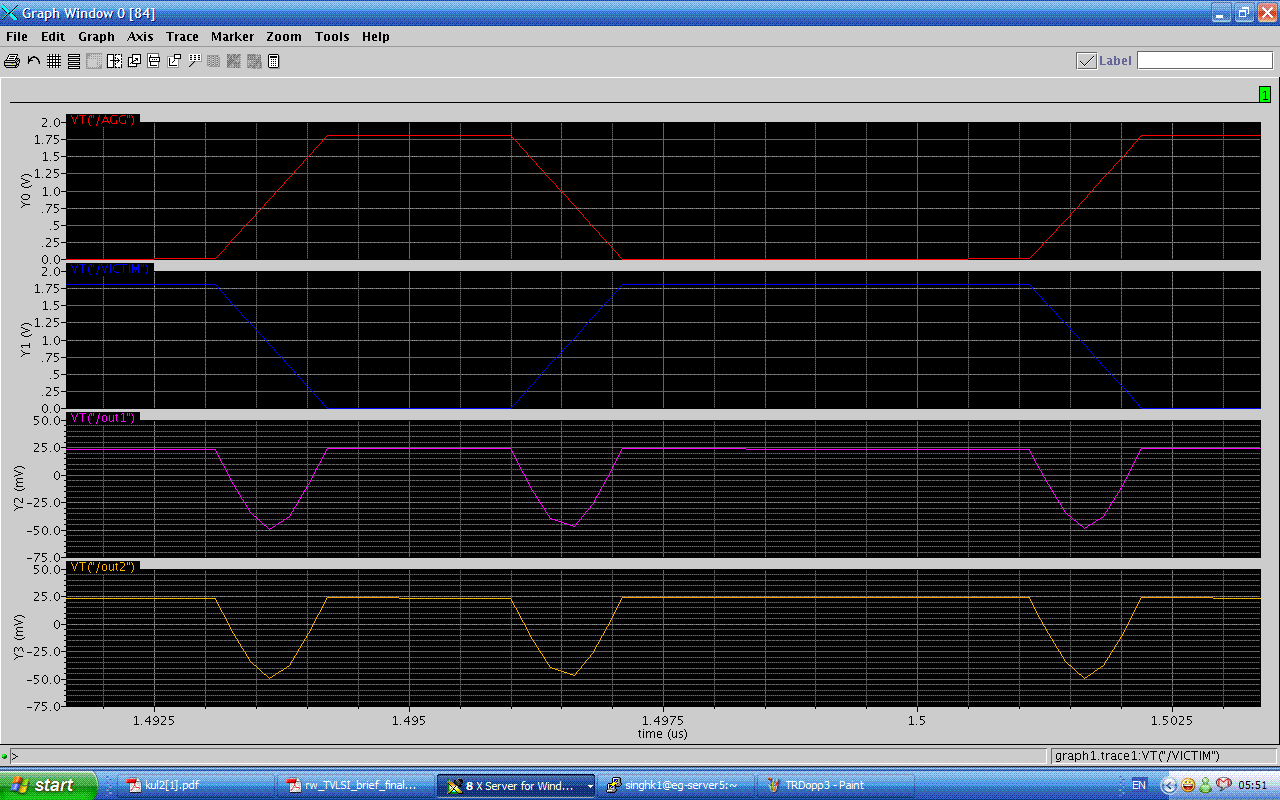
Task: Switch to rw_TVLSI_brief_final taskbar window
Action: (x=356, y=786)
